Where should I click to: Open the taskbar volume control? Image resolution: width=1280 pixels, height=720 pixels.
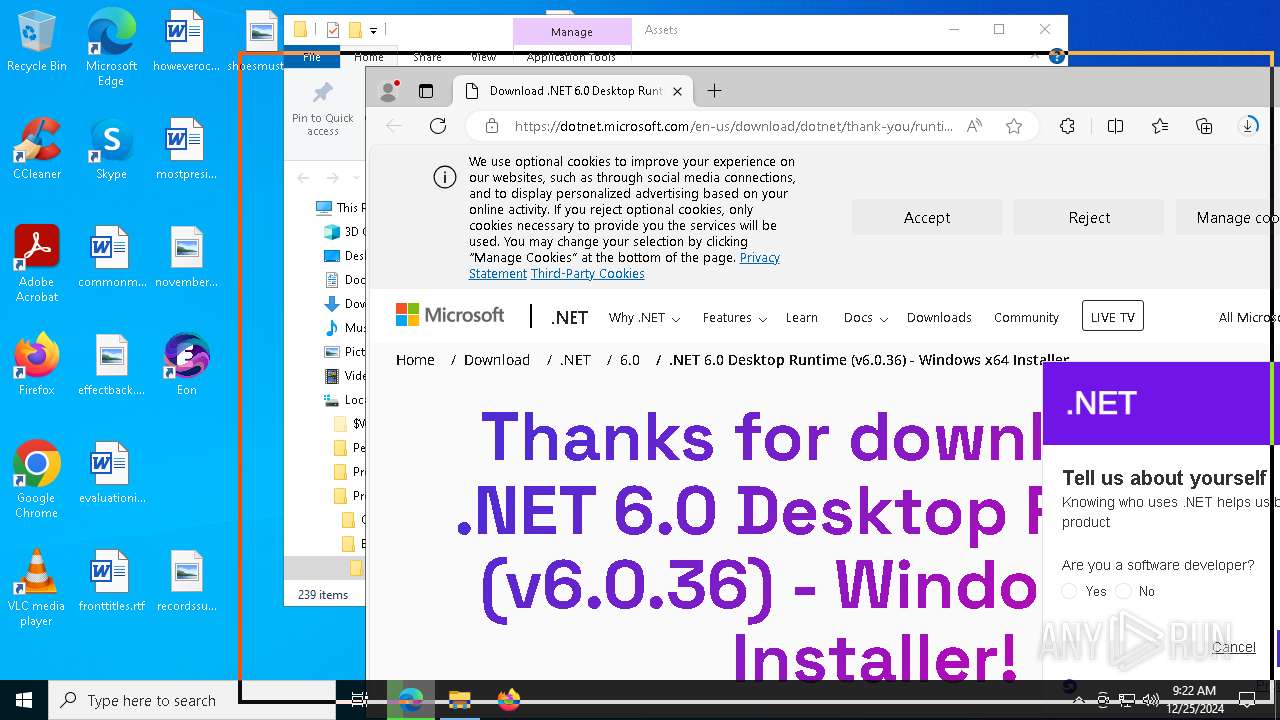(1150, 700)
